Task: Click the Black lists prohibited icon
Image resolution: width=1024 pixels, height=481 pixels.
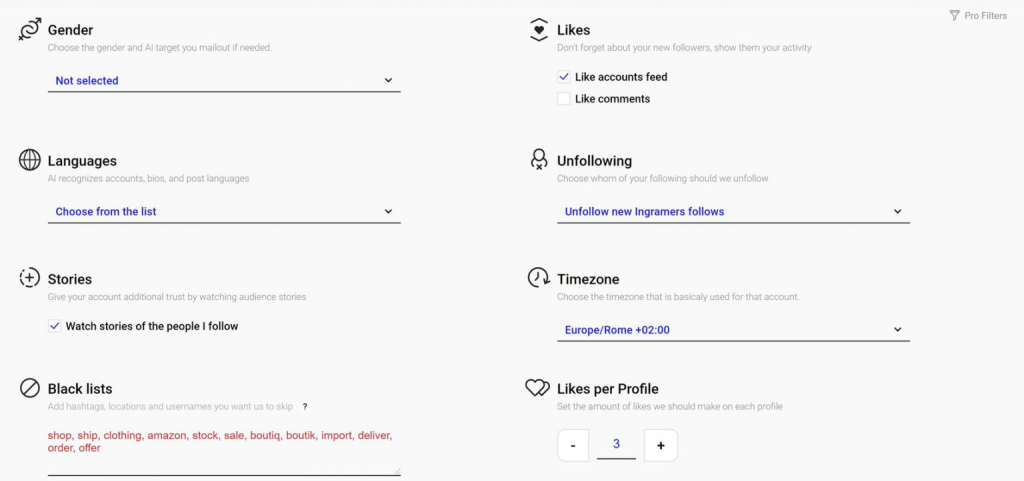Action: (29, 388)
